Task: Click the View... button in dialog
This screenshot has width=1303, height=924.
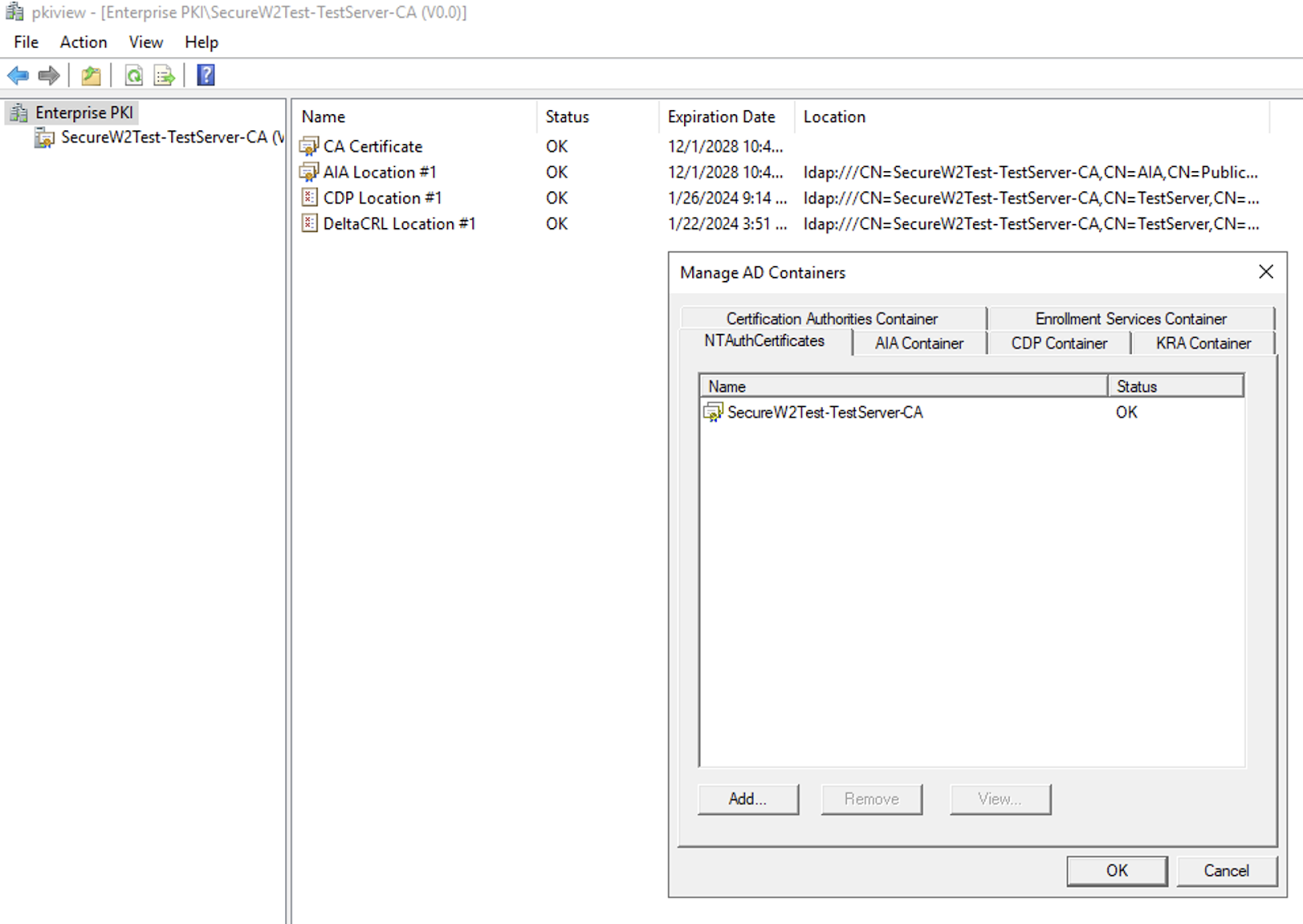Action: [x=1000, y=799]
